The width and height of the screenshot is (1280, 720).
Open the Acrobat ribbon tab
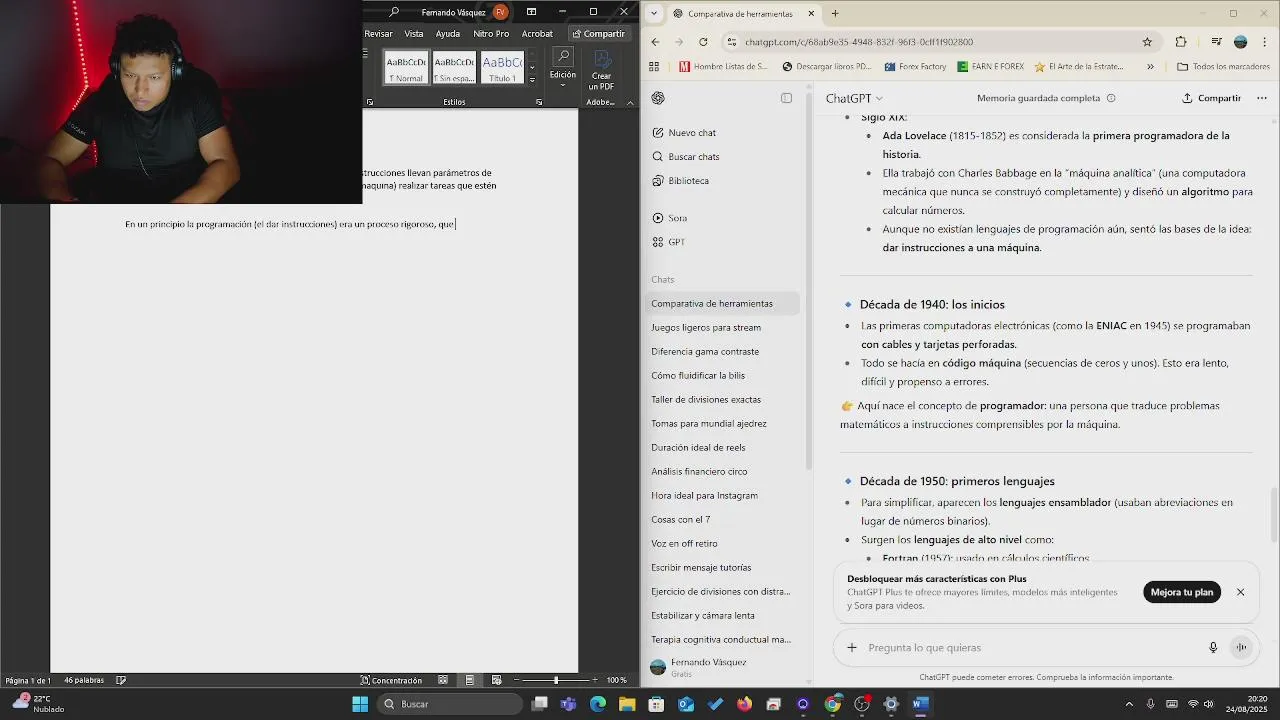click(537, 34)
